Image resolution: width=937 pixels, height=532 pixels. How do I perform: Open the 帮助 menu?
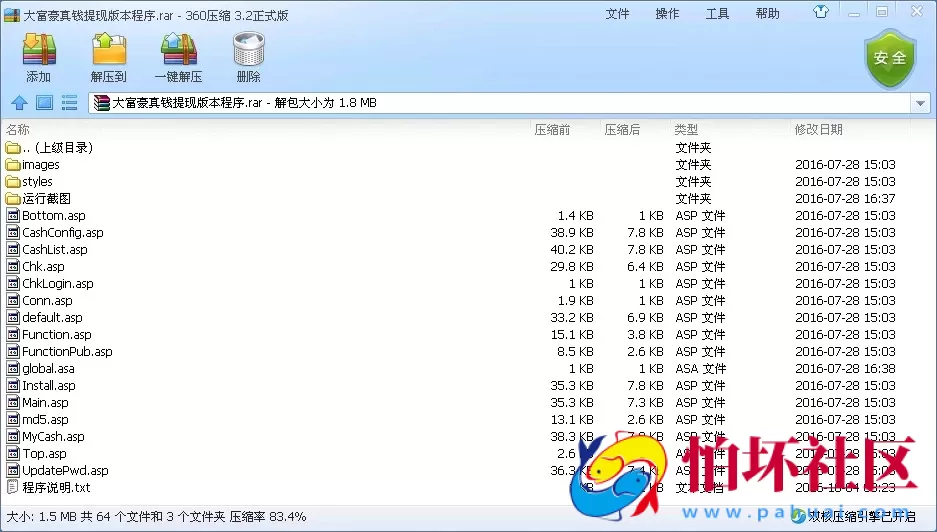pyautogui.click(x=768, y=13)
